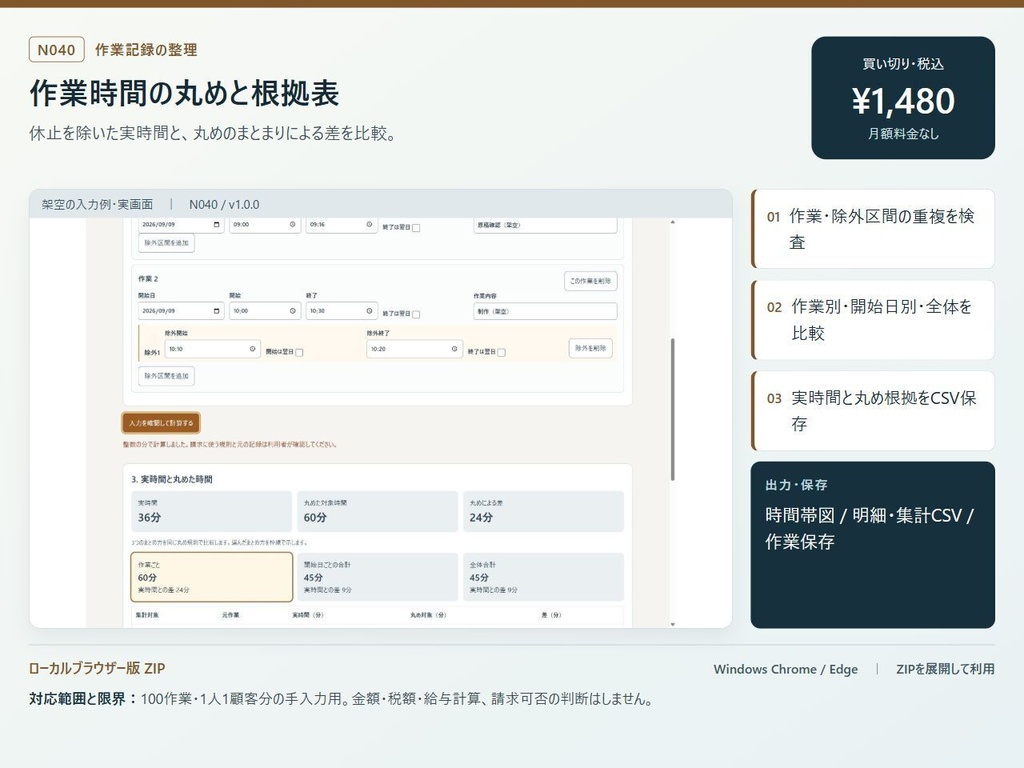Open calendar icon in top-row date field
The image size is (1024, 768).
point(217,224)
